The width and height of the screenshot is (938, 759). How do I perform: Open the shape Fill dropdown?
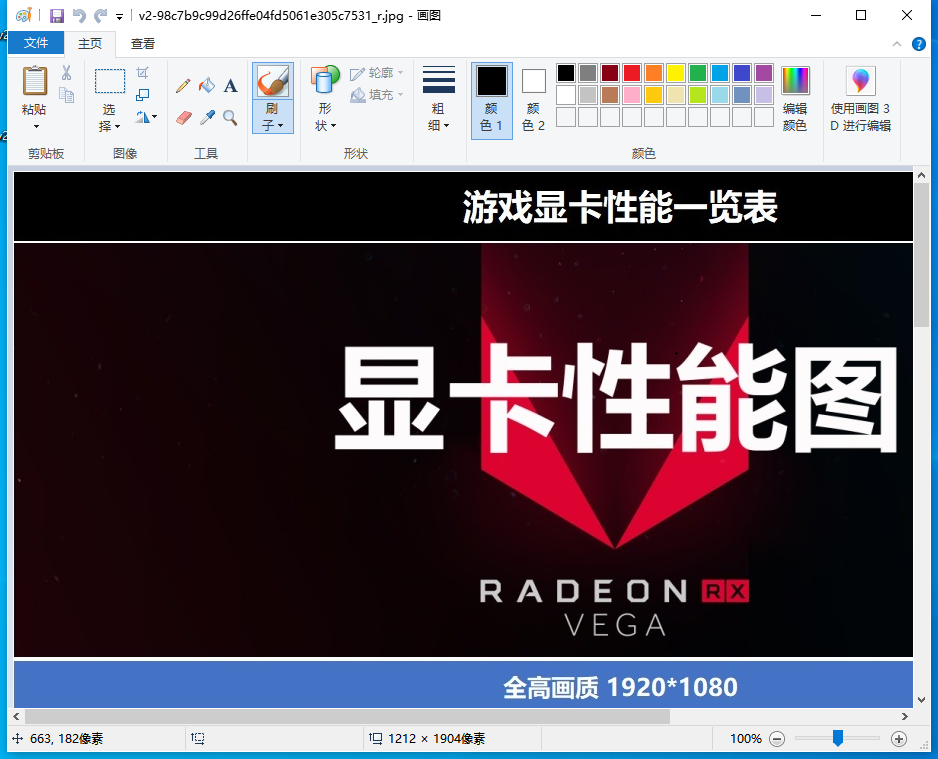tap(377, 95)
